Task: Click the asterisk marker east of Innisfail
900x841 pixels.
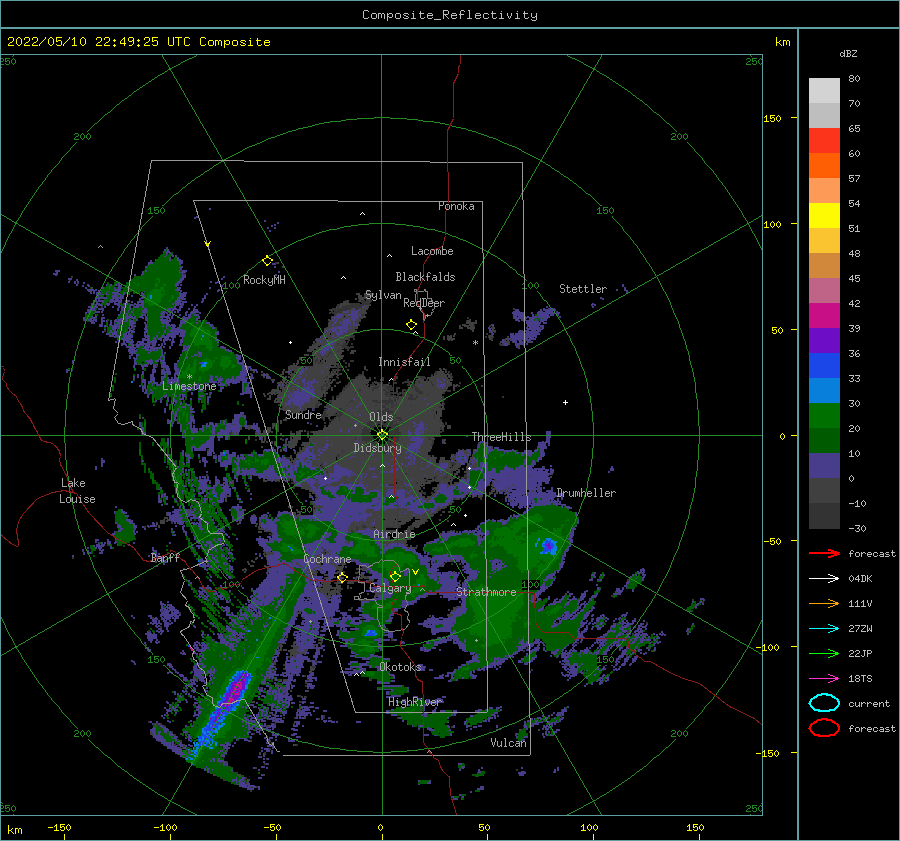Action: pyautogui.click(x=475, y=343)
